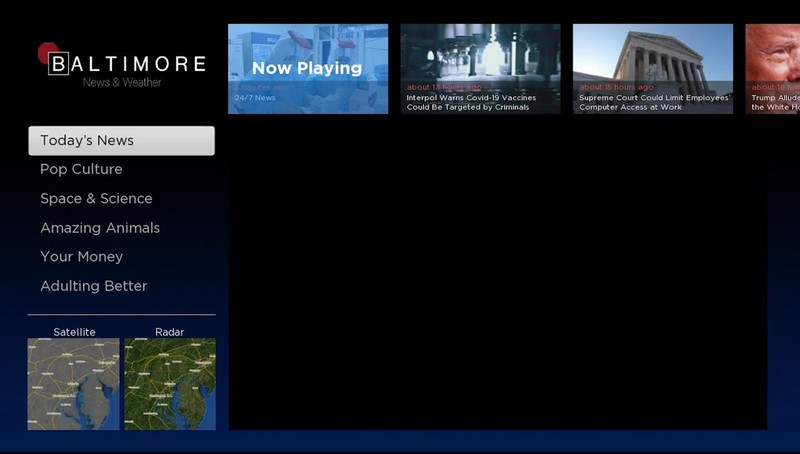800x454 pixels.
Task: Choose the Amazing Animals category
Action: (x=100, y=228)
